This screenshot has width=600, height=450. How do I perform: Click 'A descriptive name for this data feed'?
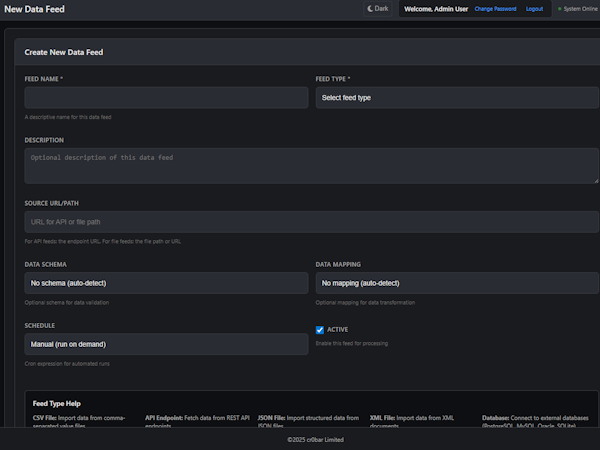[x=68, y=117]
